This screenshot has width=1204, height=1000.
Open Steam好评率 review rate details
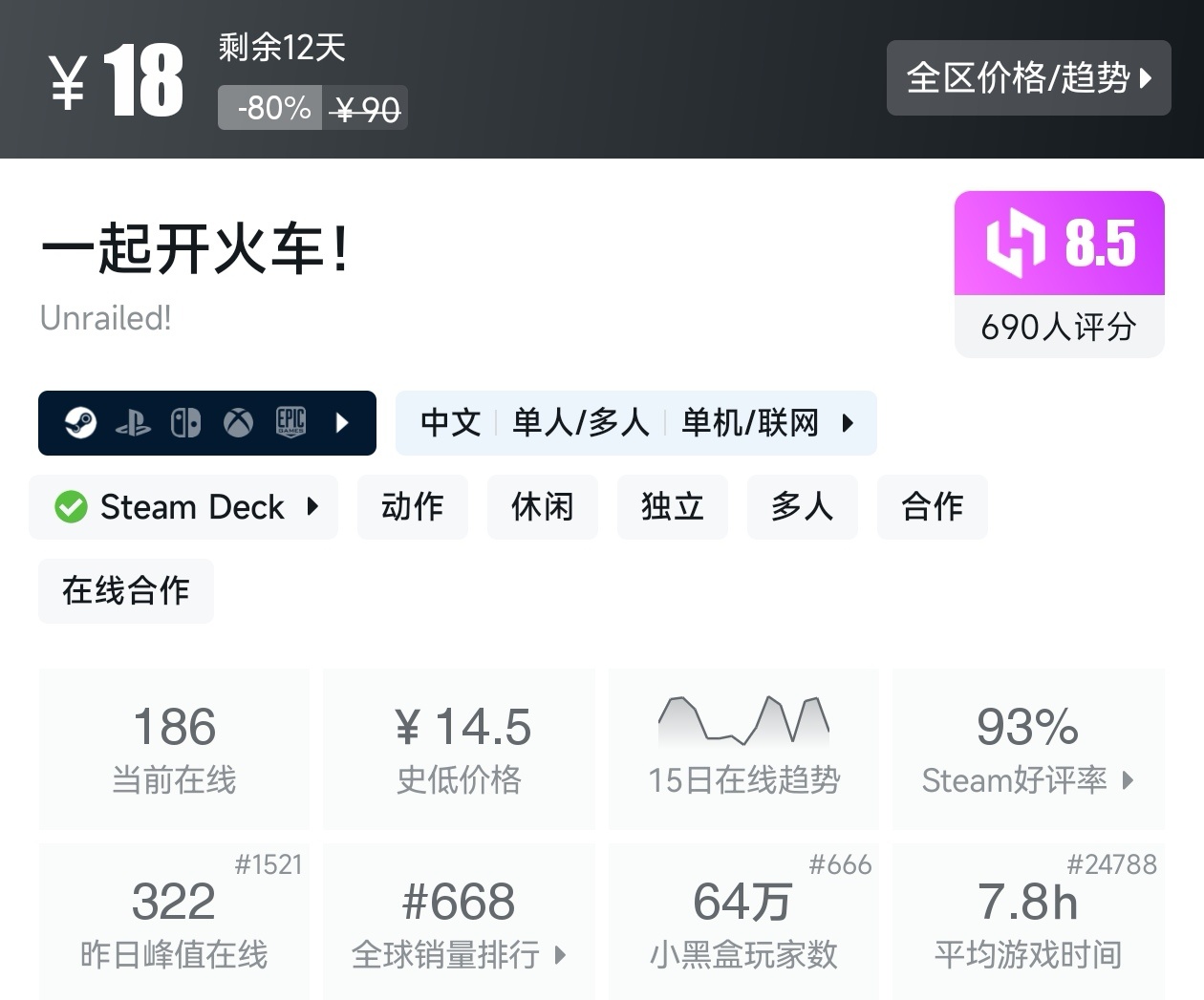[1027, 780]
